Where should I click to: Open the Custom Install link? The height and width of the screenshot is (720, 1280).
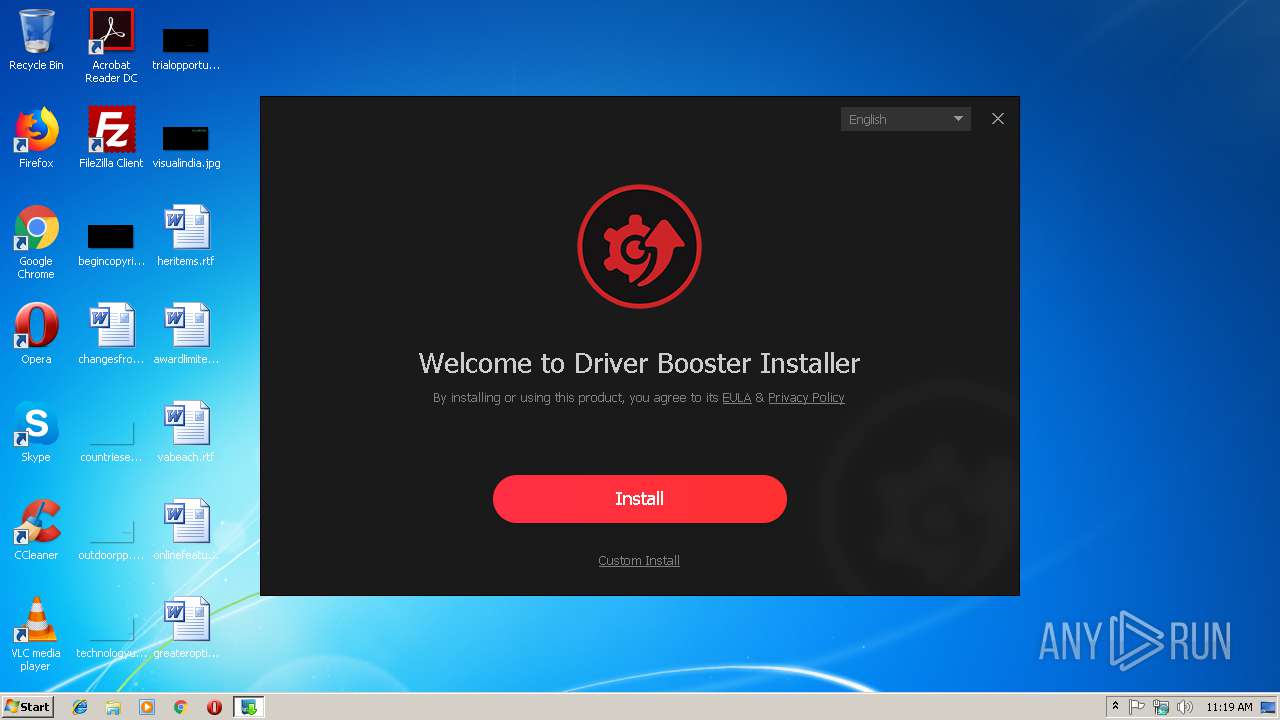coord(639,561)
